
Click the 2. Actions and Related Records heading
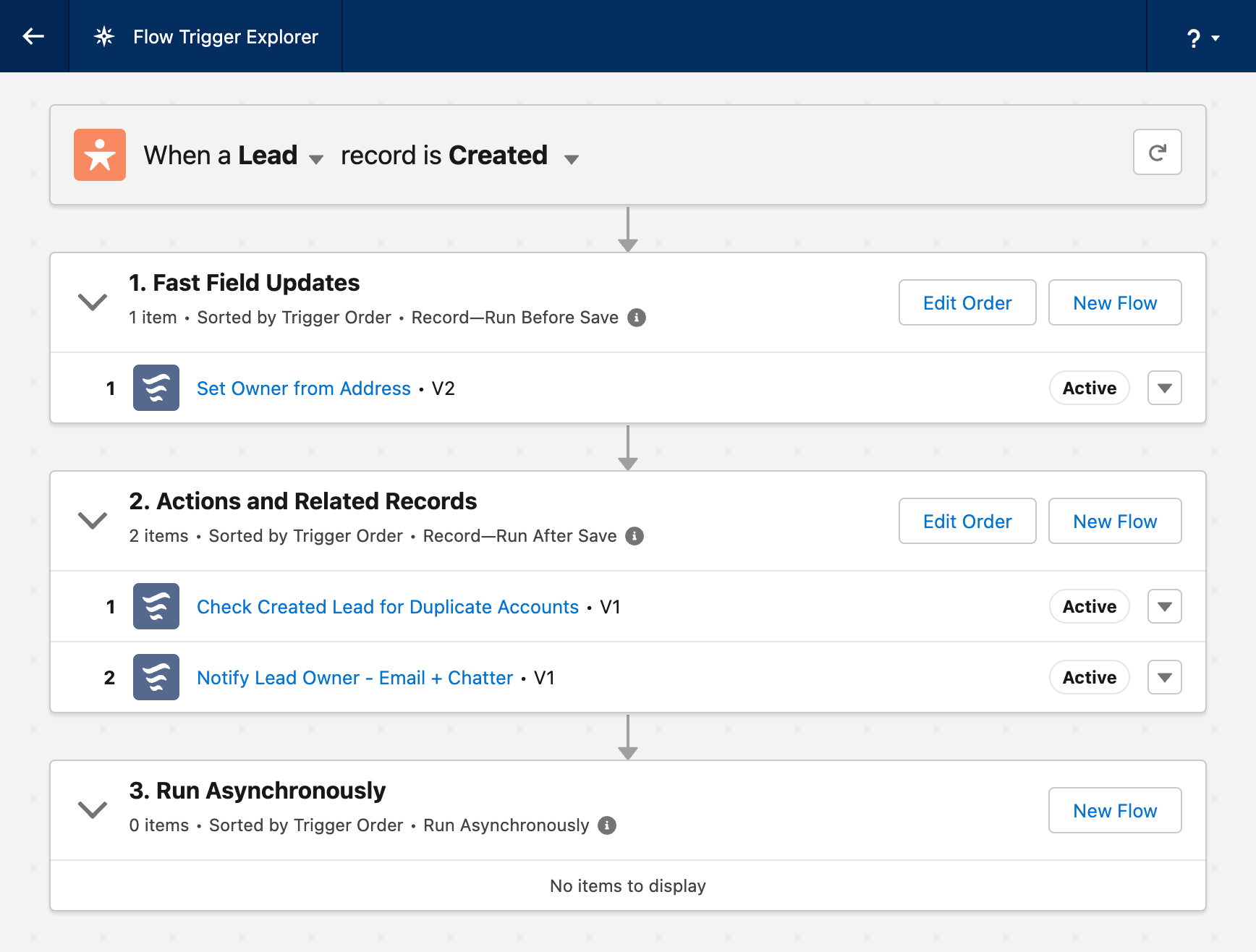tap(303, 501)
